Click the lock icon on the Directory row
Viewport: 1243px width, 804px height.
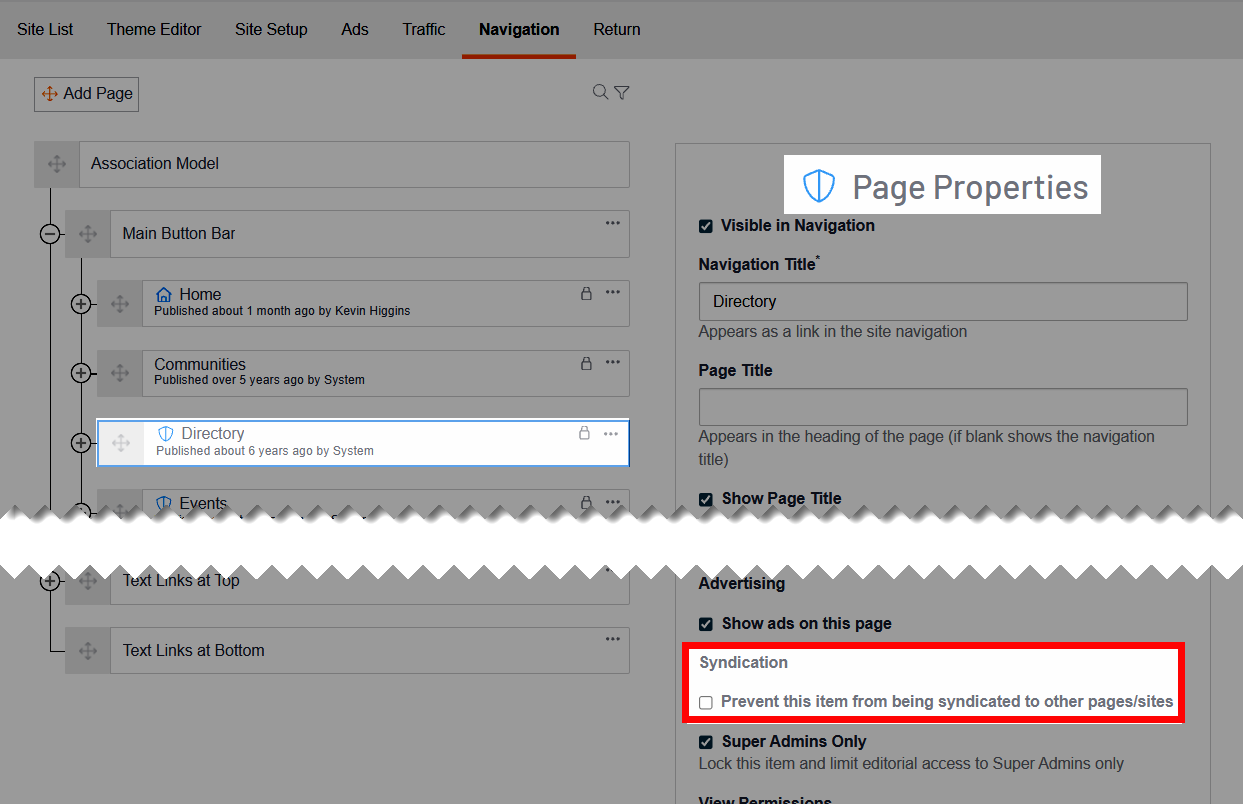[x=586, y=432]
